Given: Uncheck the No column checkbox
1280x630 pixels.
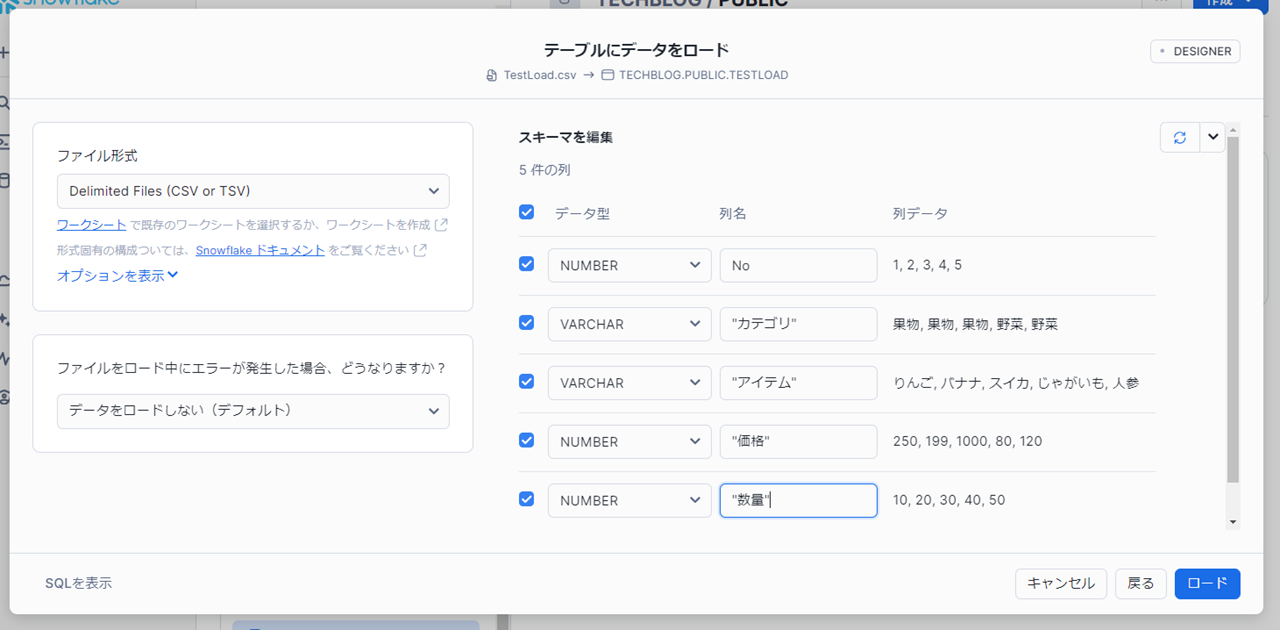Looking at the screenshot, I should (x=527, y=264).
